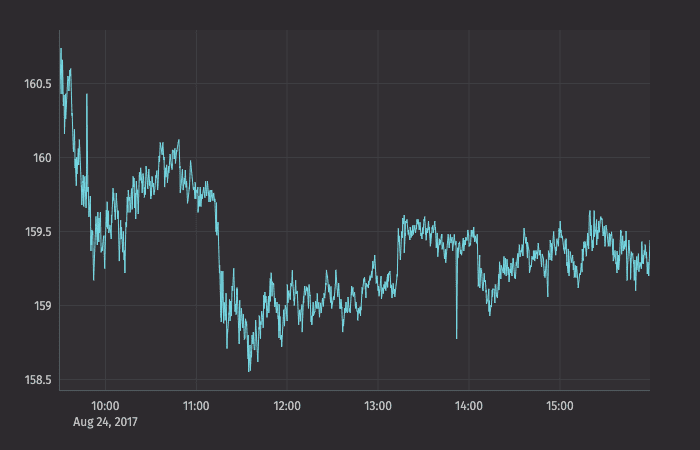The image size is (700, 450).
Task: Select the 158.5 y-axis label
Action: [x=37, y=380]
